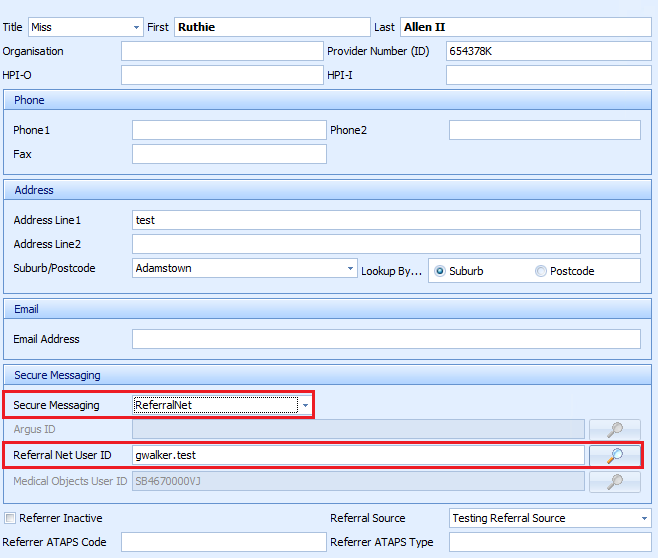This screenshot has width=658, height=558.
Task: Expand the Suburb/Postcode dropdown showing Adamstown
Action: tap(350, 268)
